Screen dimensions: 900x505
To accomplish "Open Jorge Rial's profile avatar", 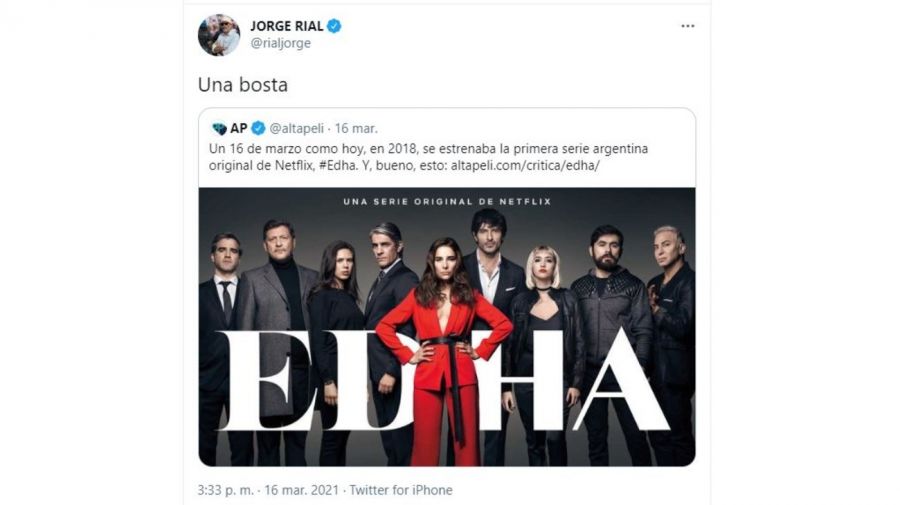I will coord(219,35).
